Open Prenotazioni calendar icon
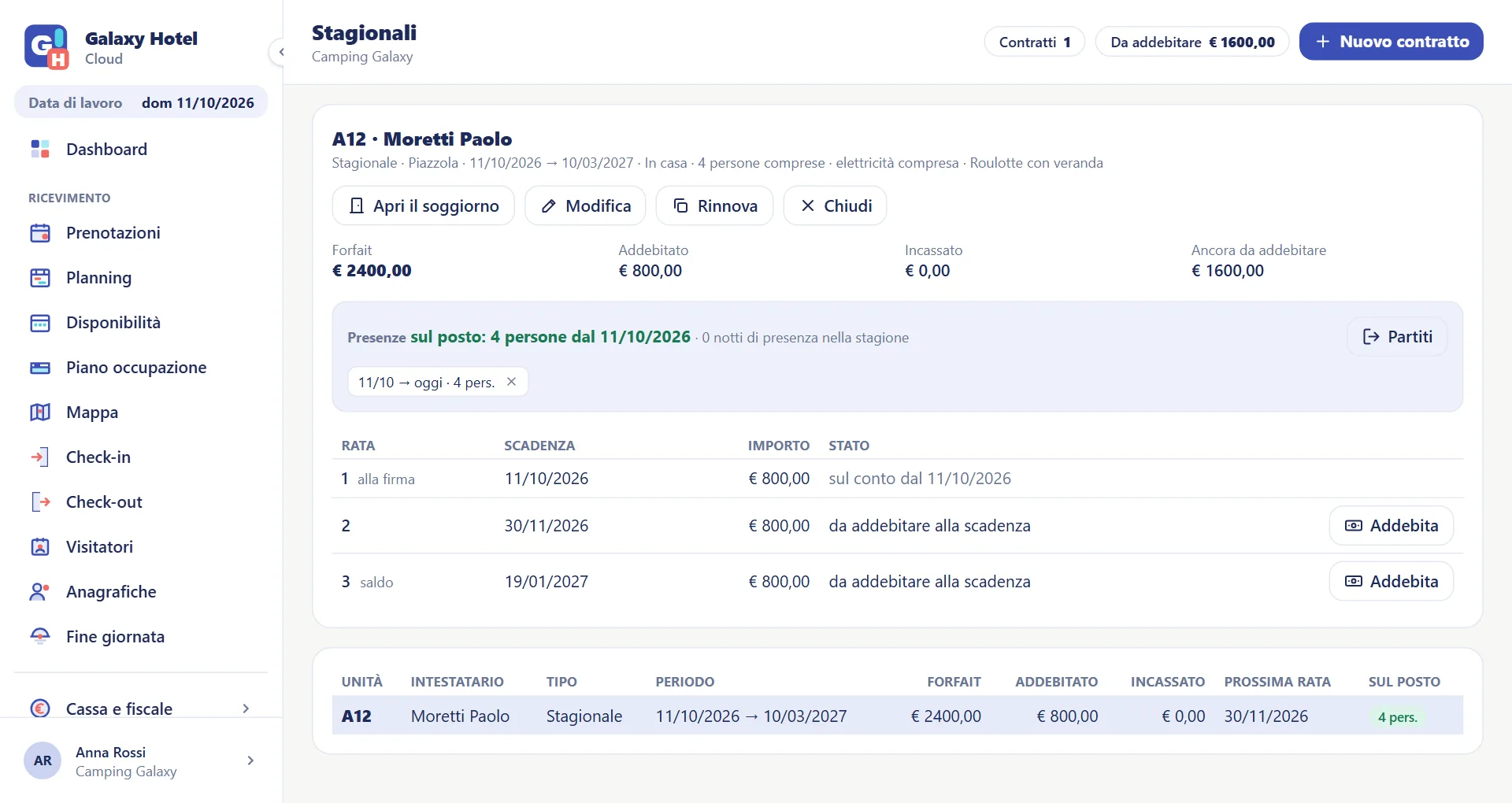Viewport: 1512px width, 803px height. (x=40, y=233)
